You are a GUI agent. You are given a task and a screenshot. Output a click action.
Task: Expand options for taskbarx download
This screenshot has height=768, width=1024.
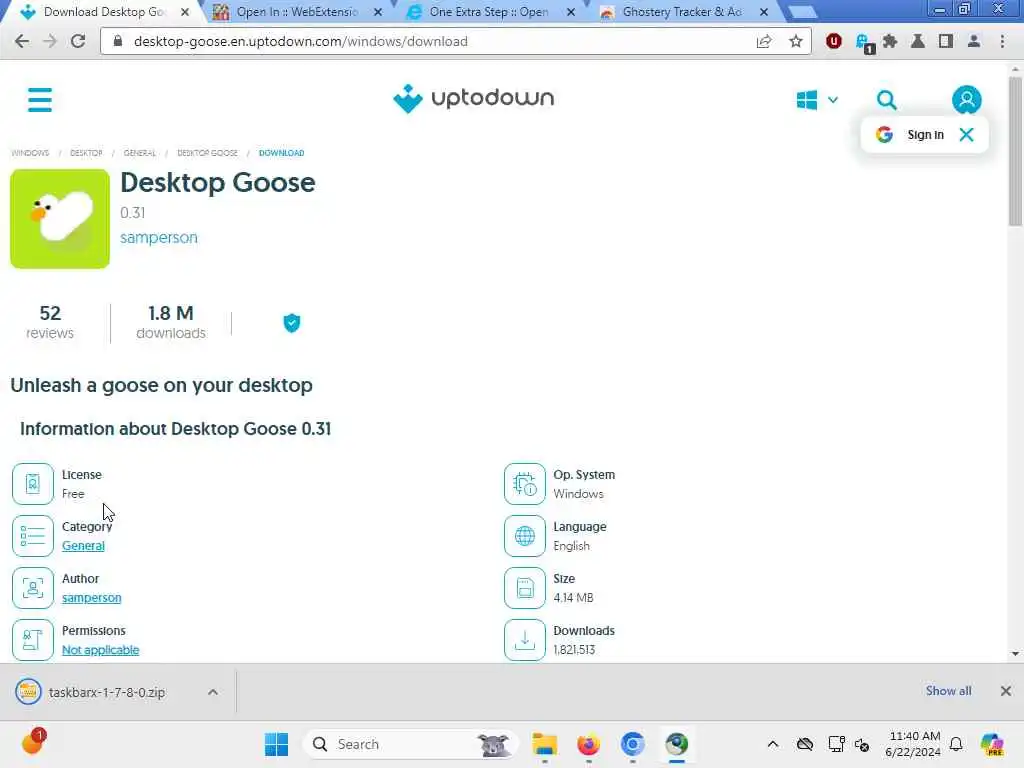point(213,692)
